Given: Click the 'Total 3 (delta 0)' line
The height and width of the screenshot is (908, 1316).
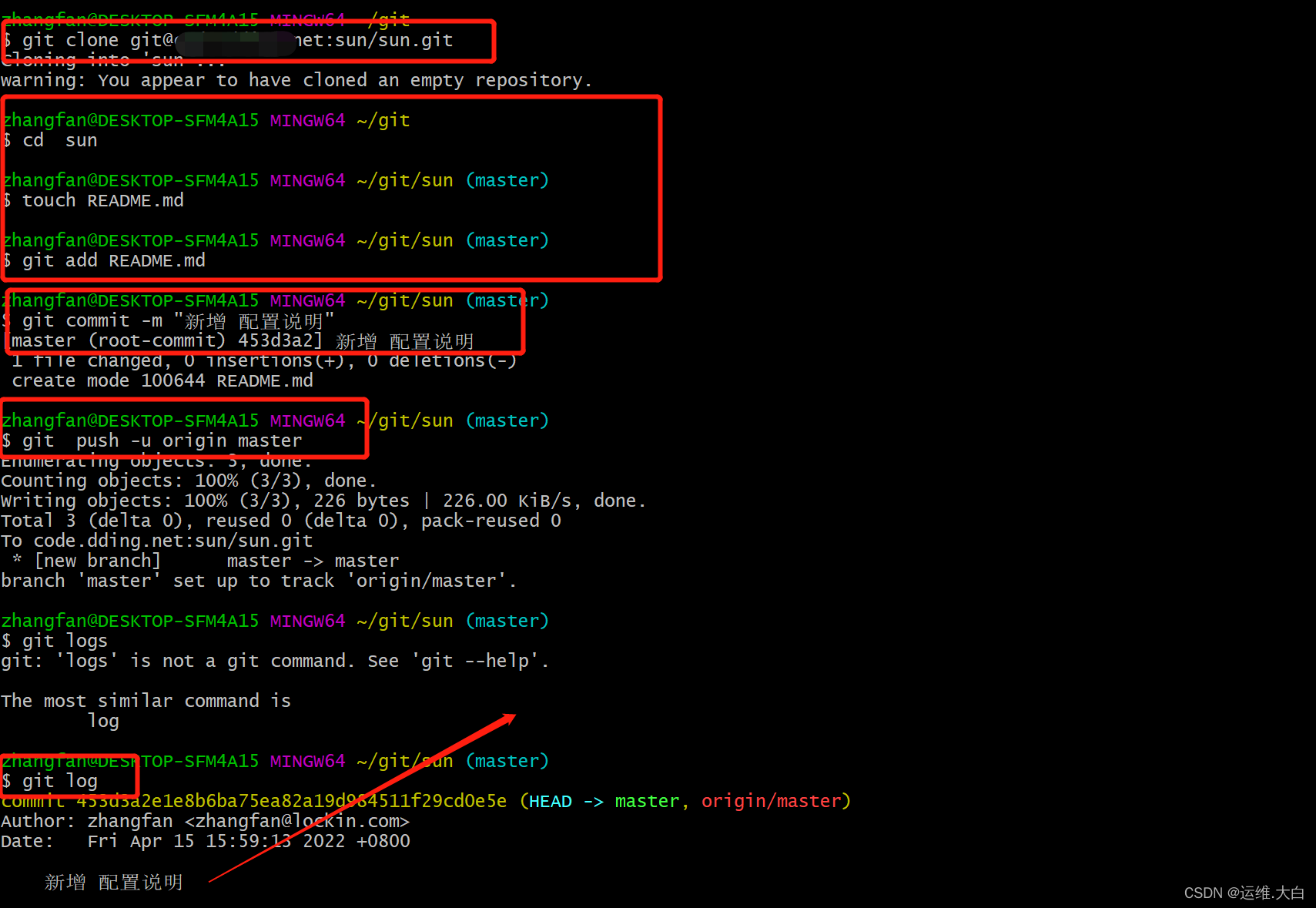Looking at the screenshot, I should 281,521.
